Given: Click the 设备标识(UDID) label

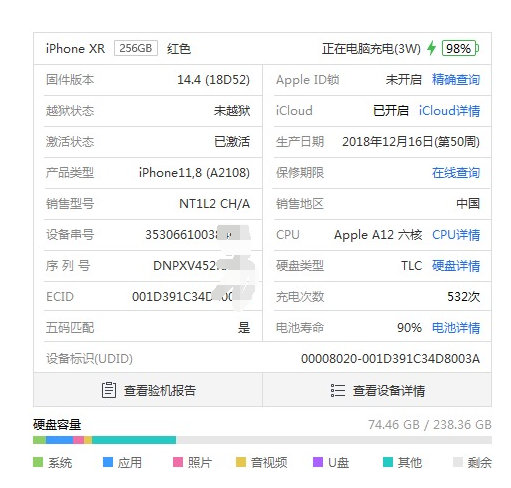Looking at the screenshot, I should [x=89, y=359].
